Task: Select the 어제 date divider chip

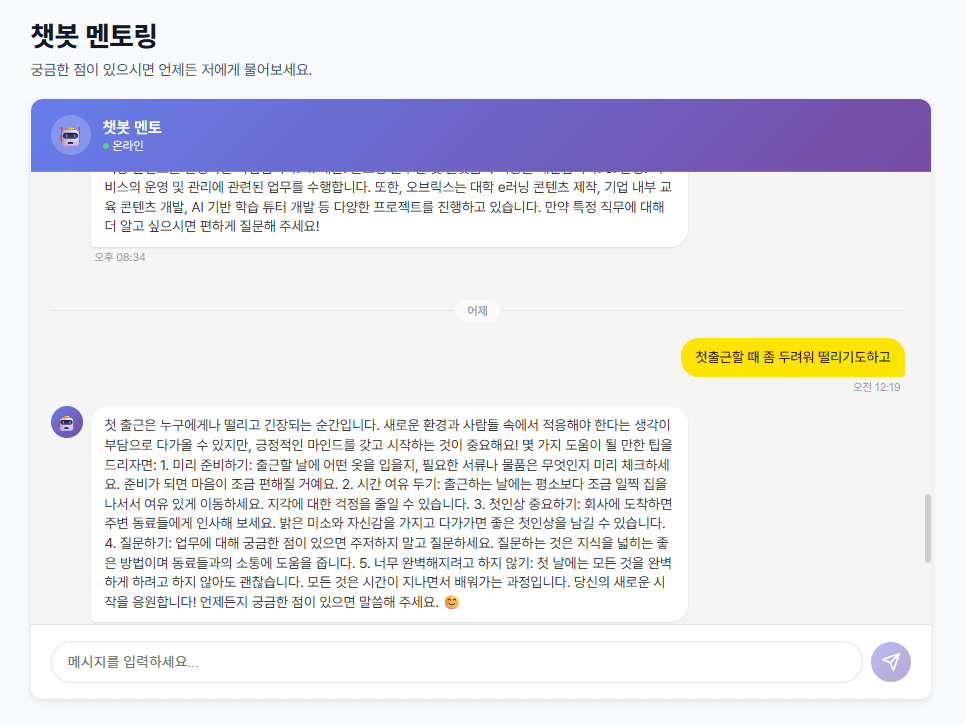Action: click(x=478, y=311)
